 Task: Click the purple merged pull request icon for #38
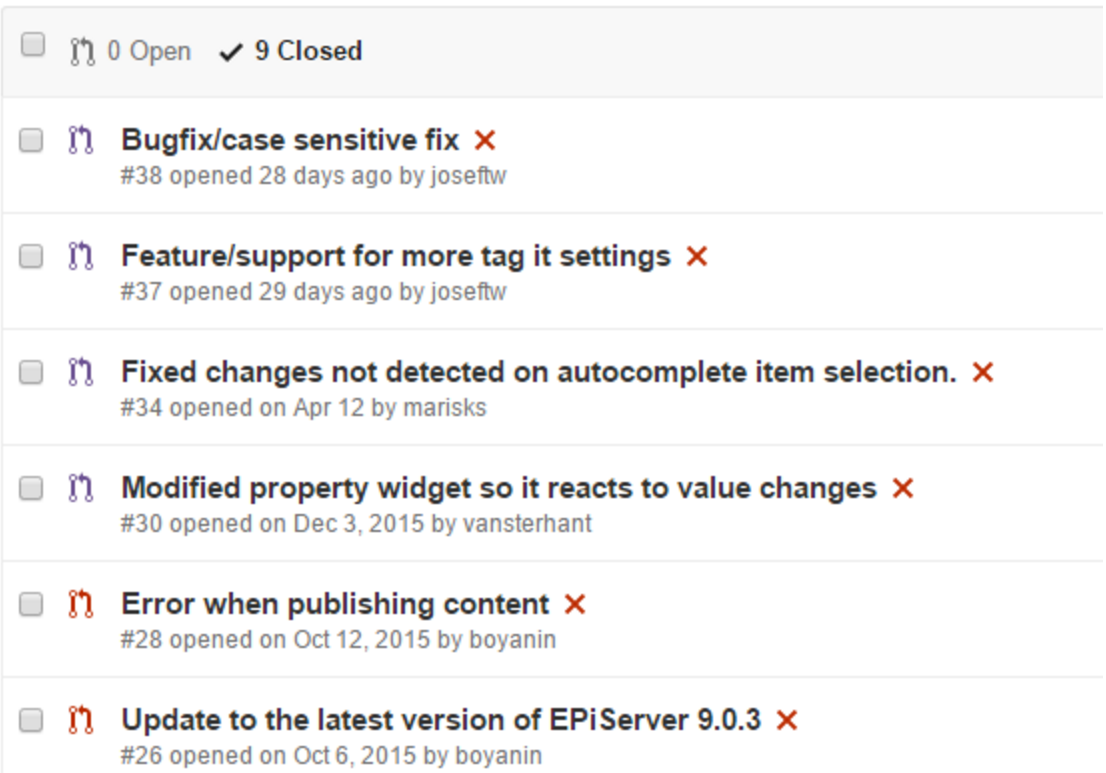tap(80, 140)
